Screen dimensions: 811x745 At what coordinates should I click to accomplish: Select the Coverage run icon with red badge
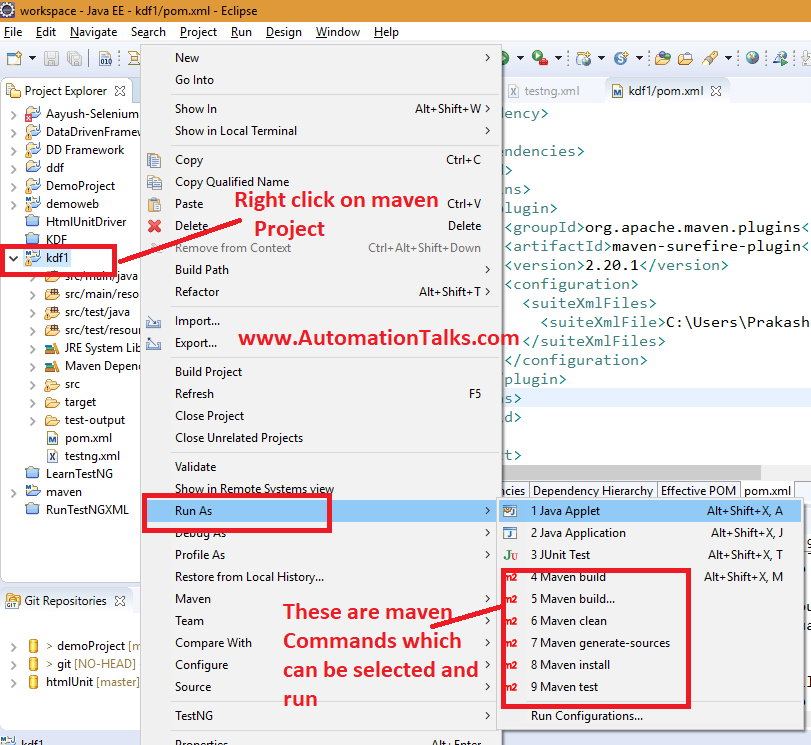[x=536, y=60]
